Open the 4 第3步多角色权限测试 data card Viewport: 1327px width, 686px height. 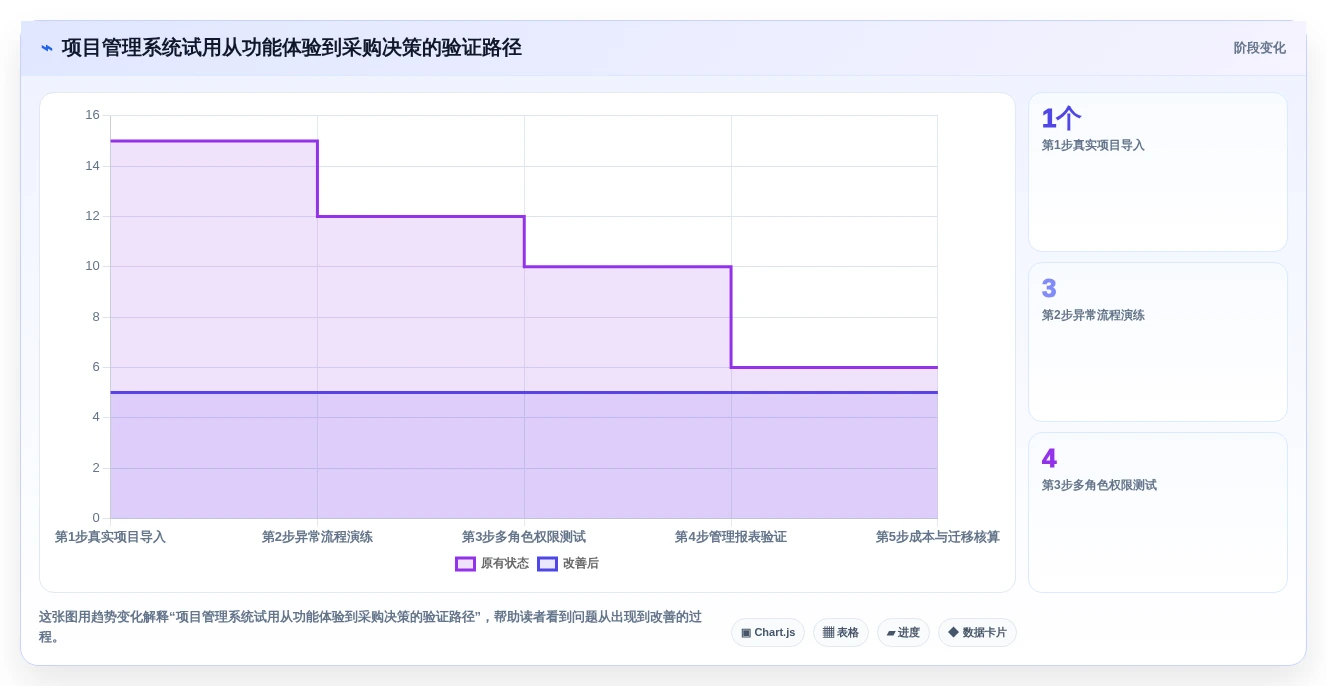click(1158, 512)
